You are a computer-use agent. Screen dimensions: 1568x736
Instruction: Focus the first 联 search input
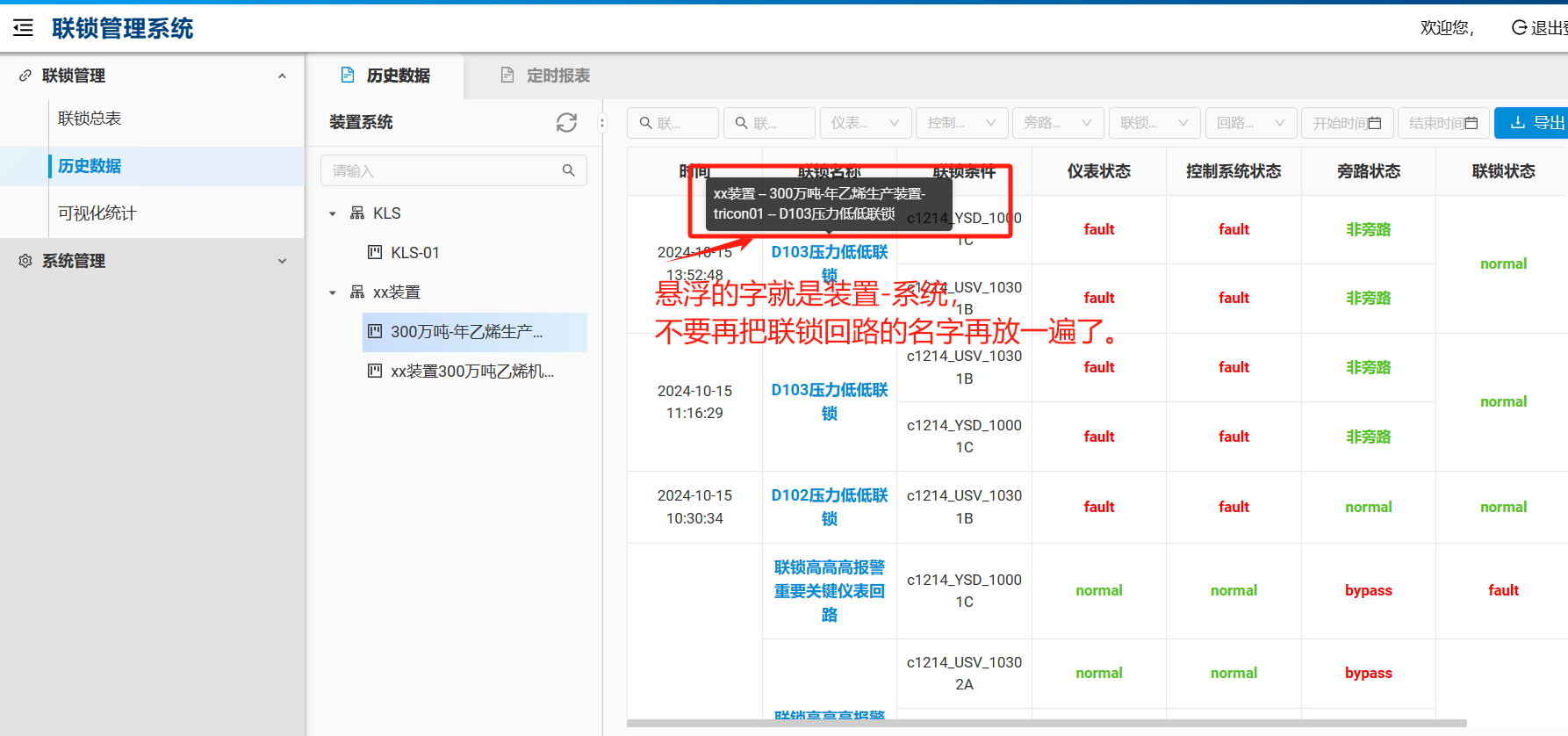coord(673,123)
